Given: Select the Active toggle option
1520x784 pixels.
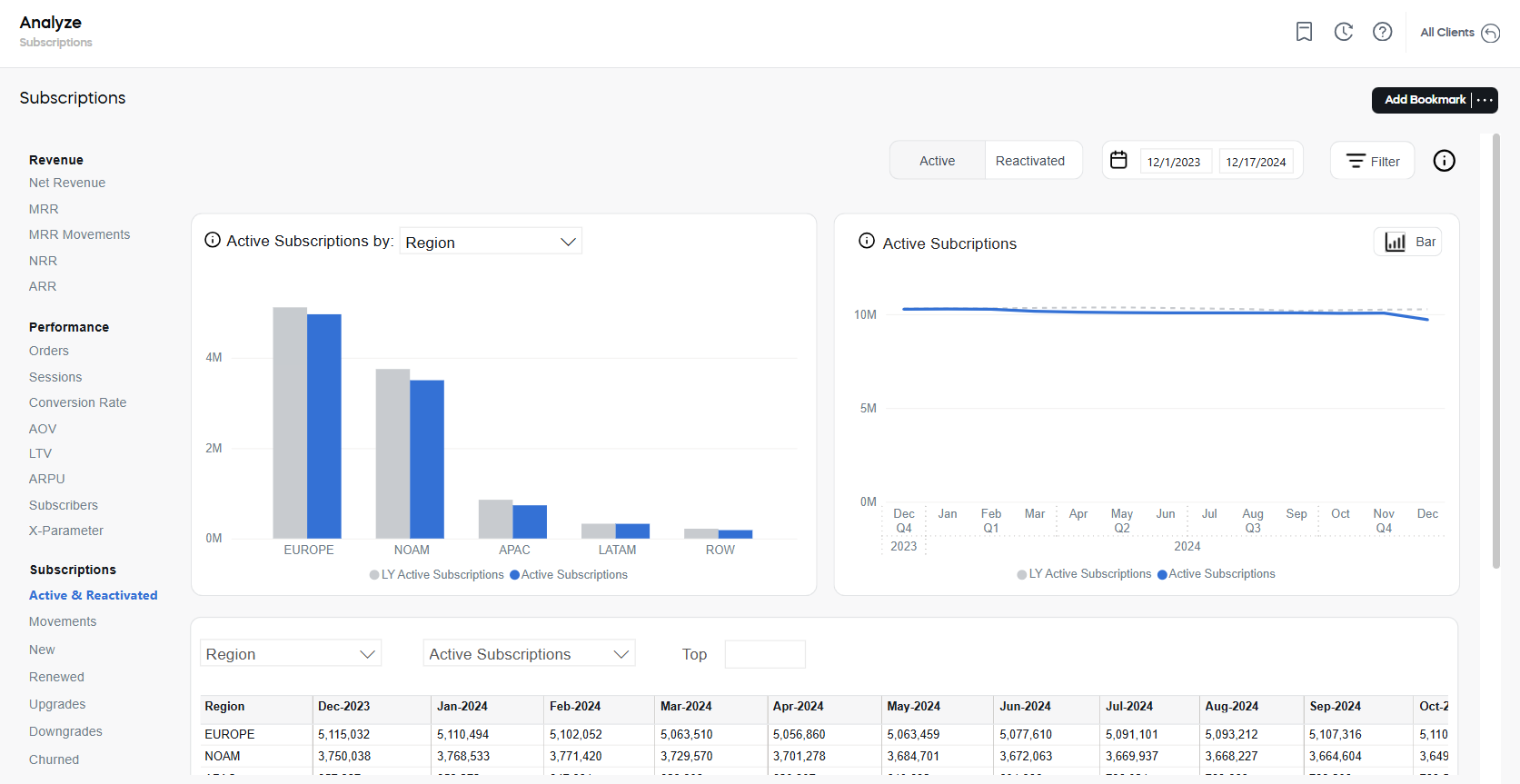Looking at the screenshot, I should point(937,161).
